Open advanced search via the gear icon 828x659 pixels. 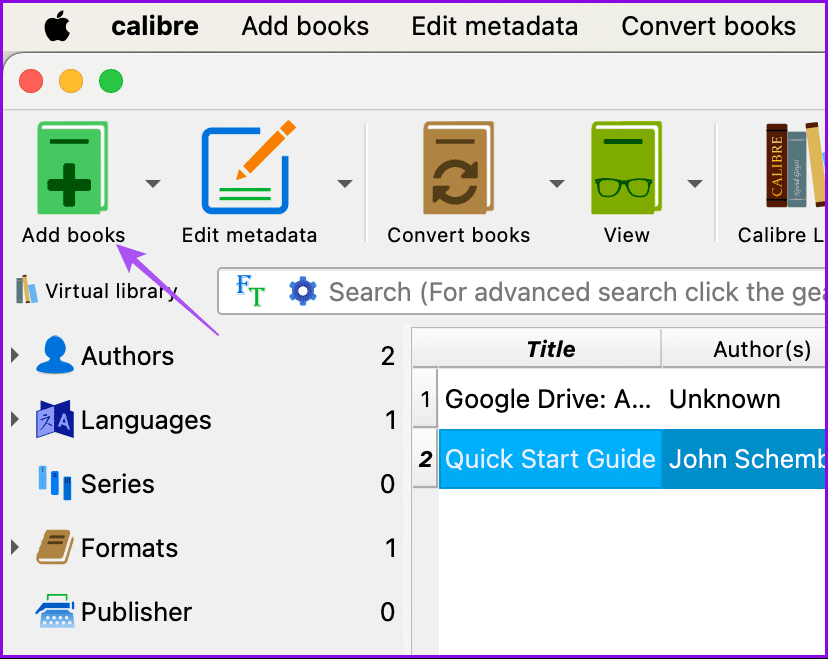click(x=303, y=291)
